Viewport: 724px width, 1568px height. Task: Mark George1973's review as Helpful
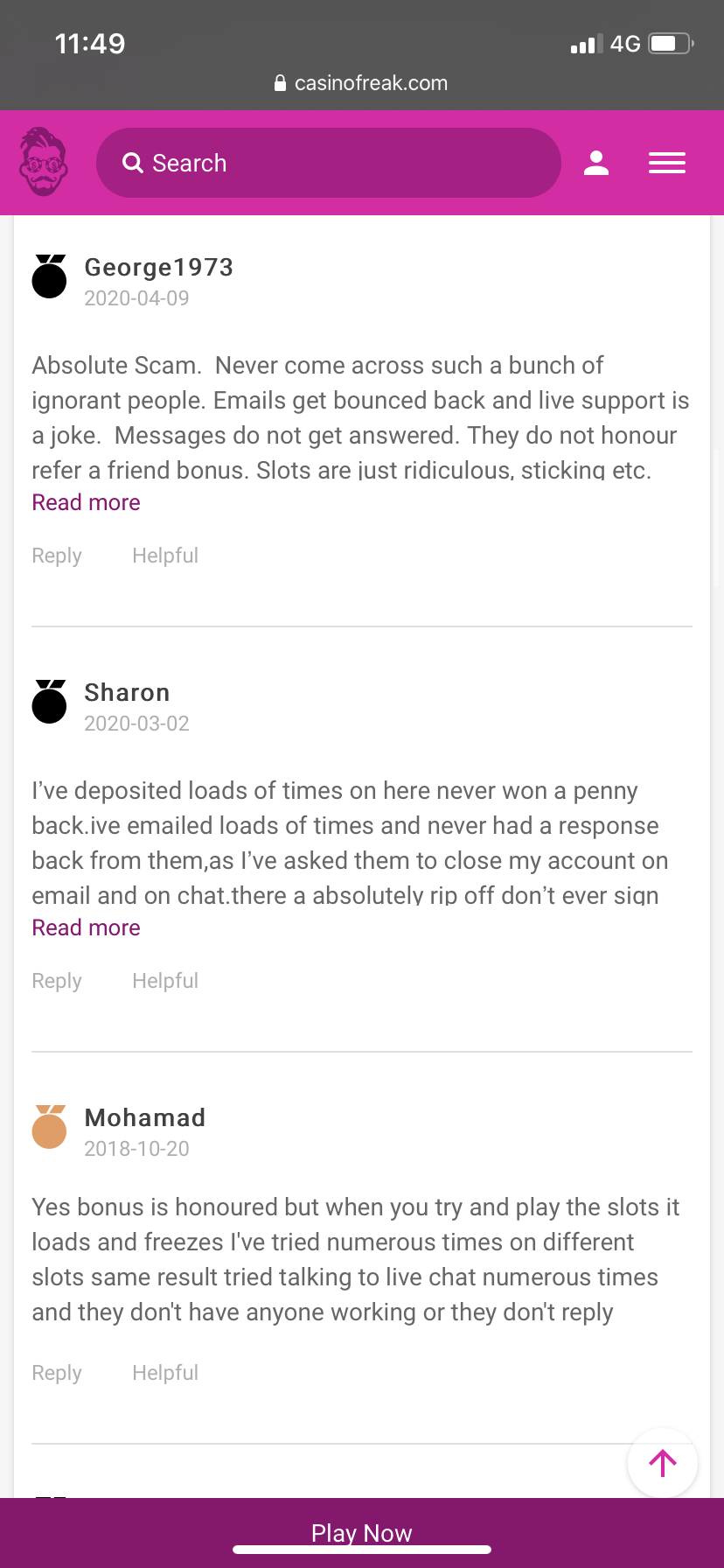pyautogui.click(x=165, y=556)
